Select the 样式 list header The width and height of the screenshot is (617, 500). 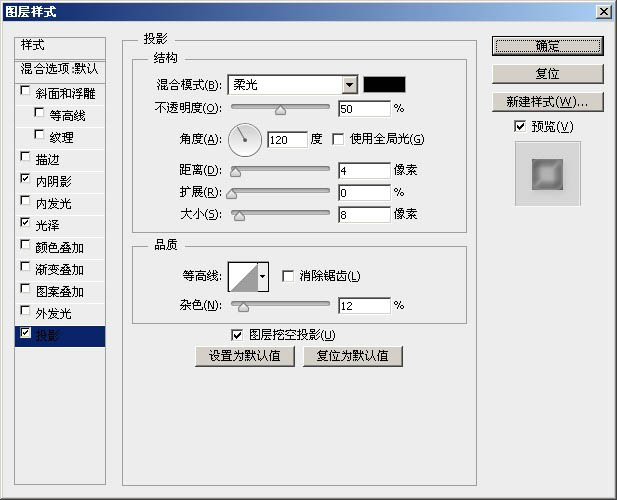(60, 48)
